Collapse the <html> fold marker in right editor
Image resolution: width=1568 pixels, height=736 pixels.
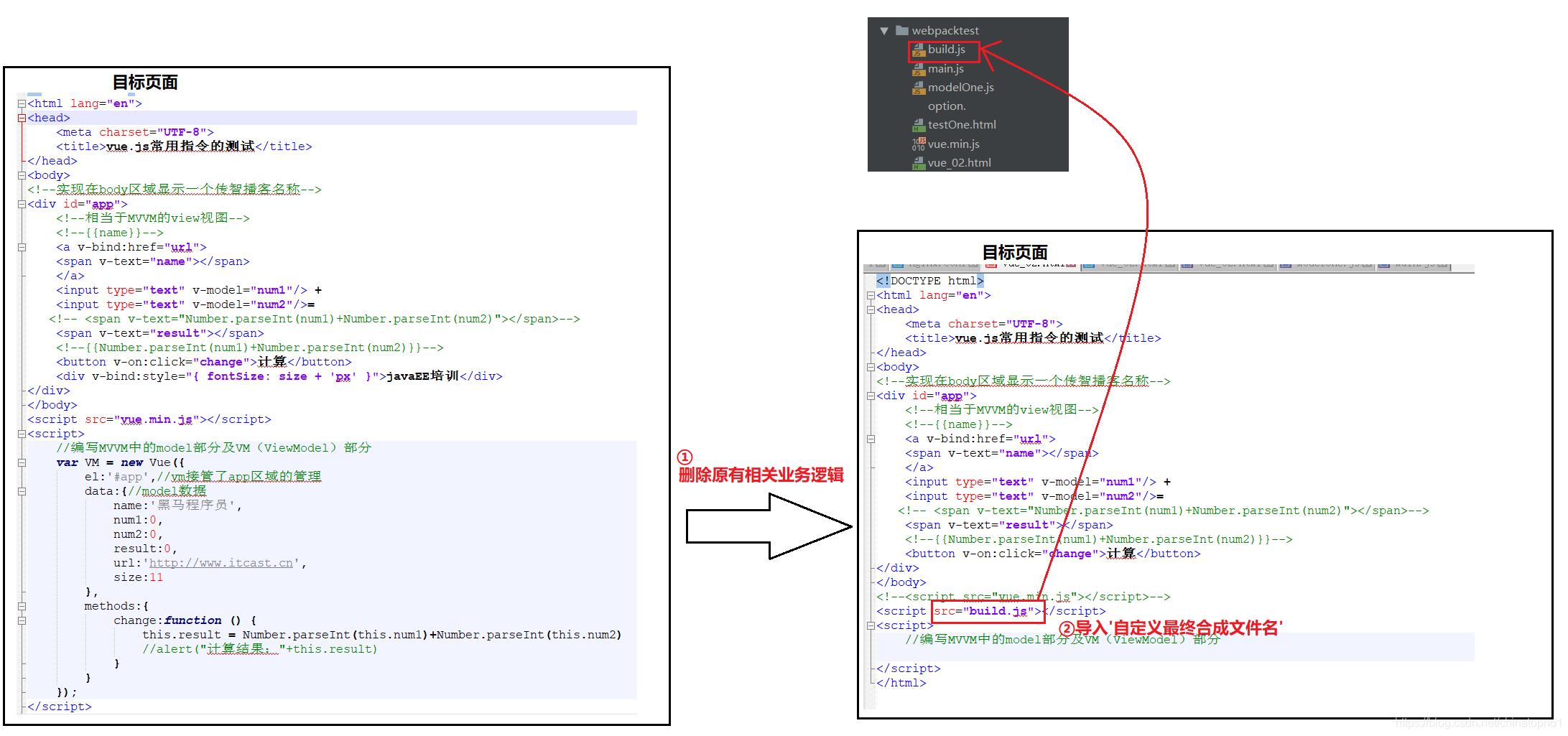tap(871, 296)
